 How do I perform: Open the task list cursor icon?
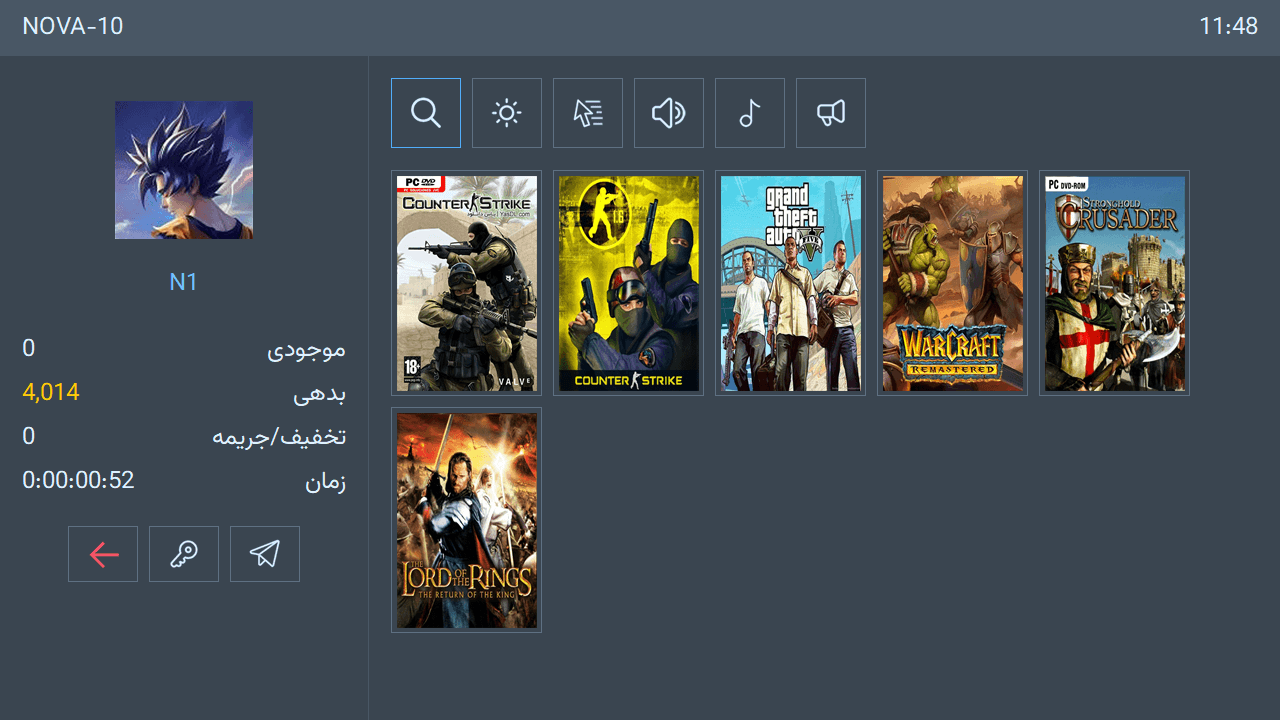point(587,112)
